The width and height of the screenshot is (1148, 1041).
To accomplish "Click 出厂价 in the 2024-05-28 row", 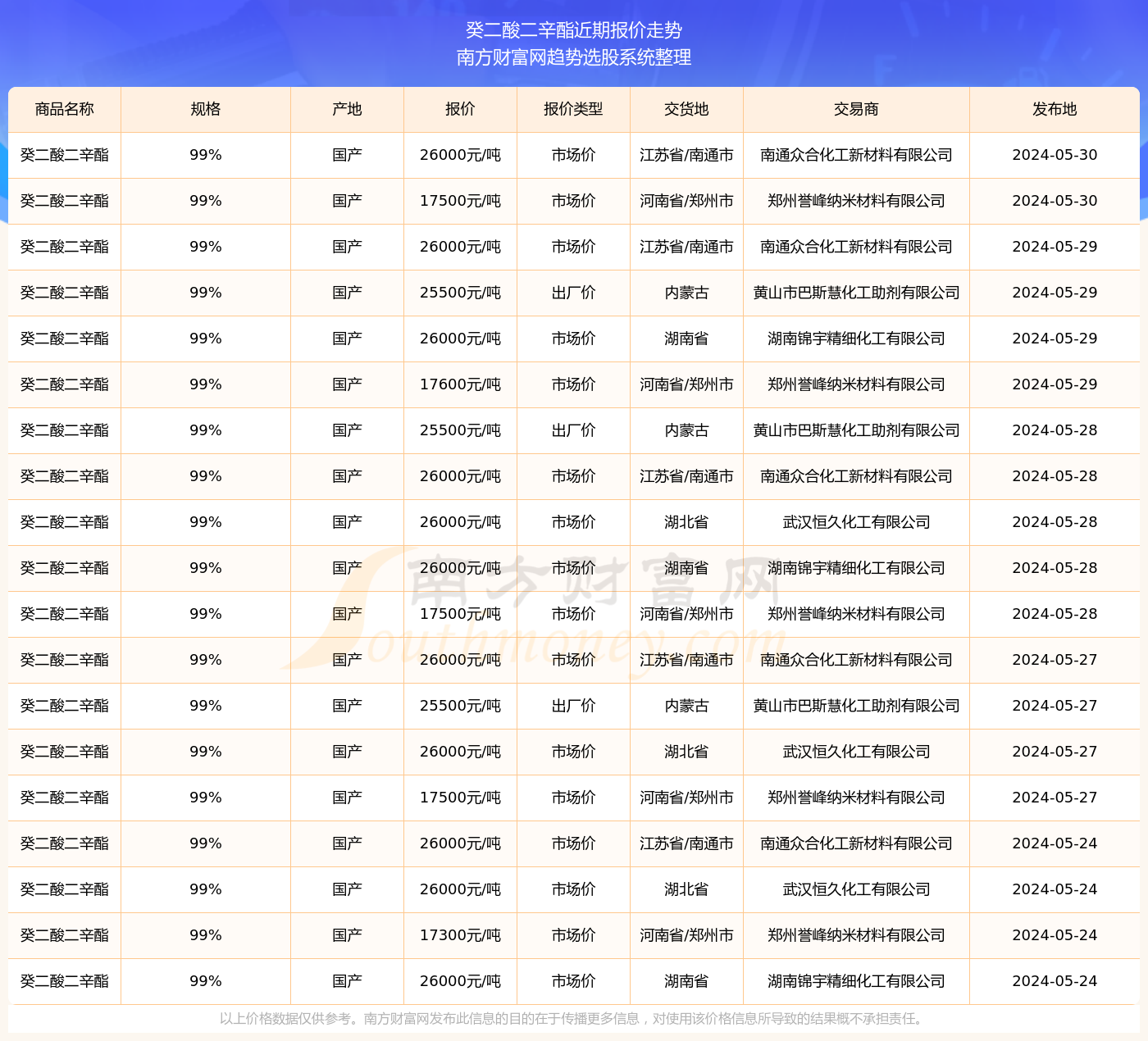I will pyautogui.click(x=573, y=430).
